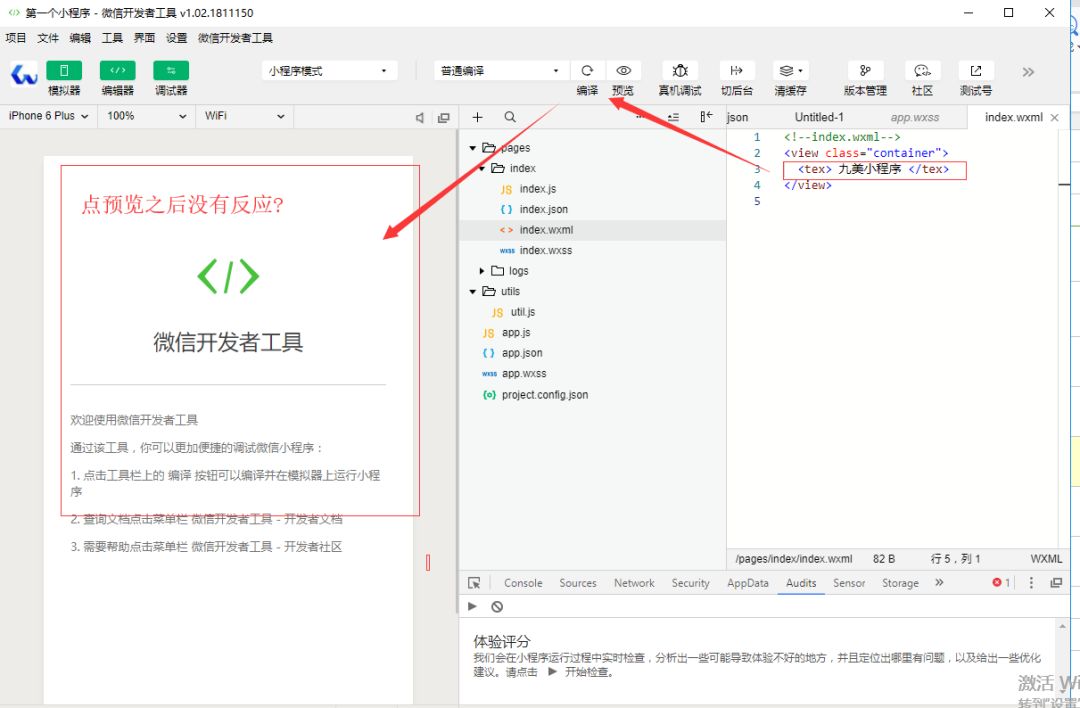This screenshot has height=708, width=1080.
Task: Open the community (社区) icon
Action: pyautogui.click(x=922, y=70)
